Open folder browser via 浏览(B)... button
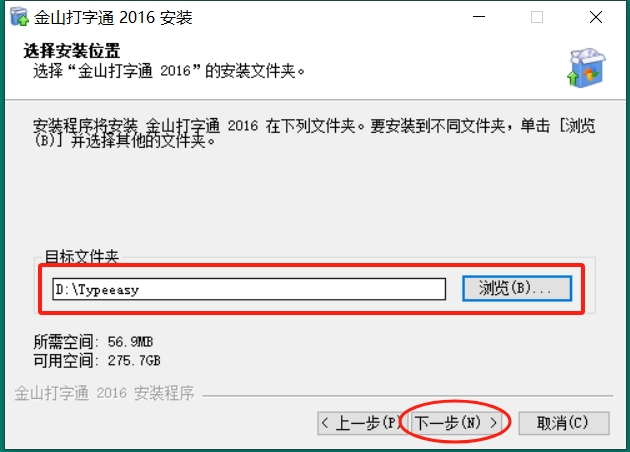The image size is (630, 452). pyautogui.click(x=517, y=288)
